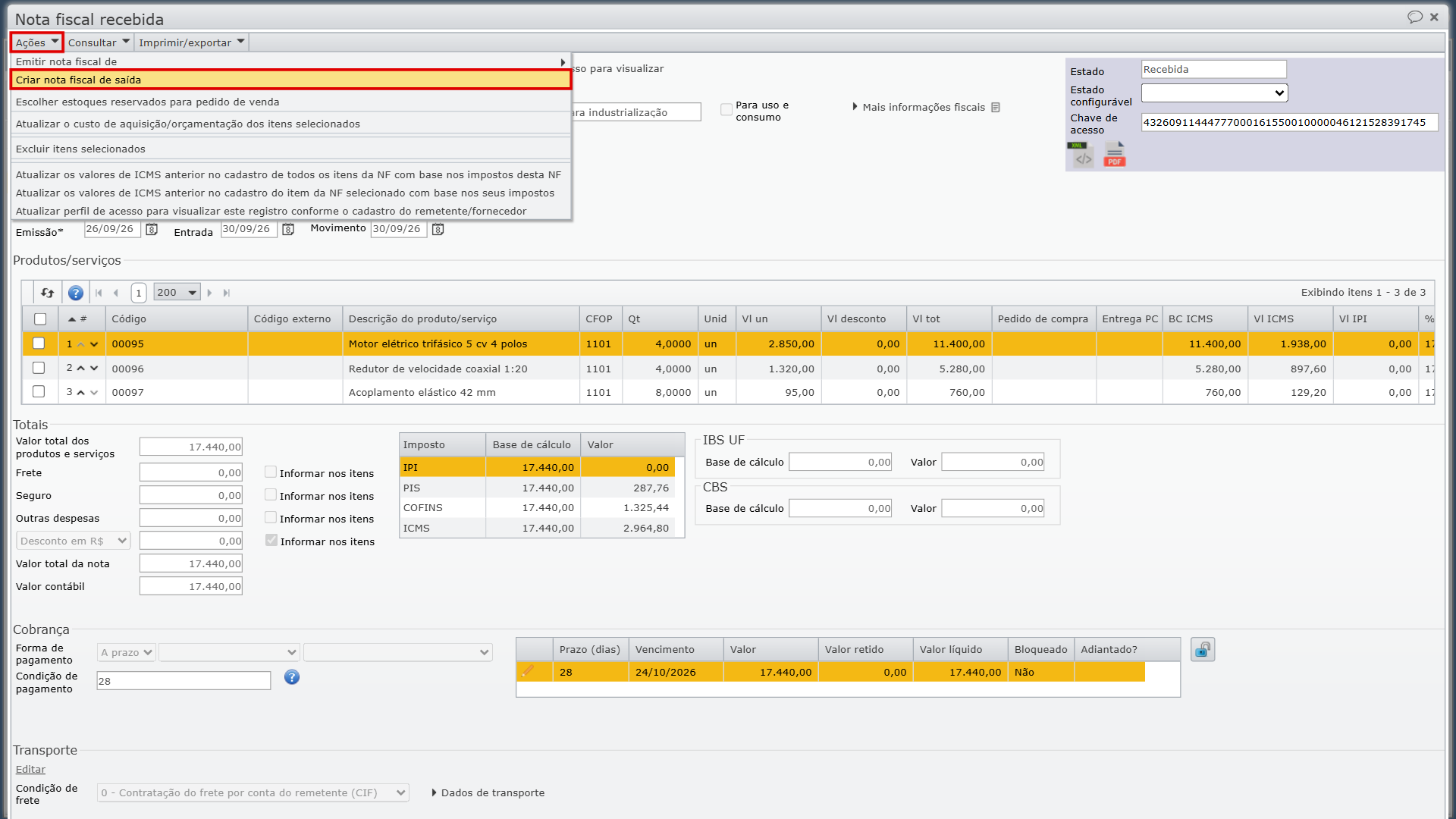This screenshot has height=819, width=1456.
Task: Toggle Para uso e consumo checkbox
Action: click(726, 110)
